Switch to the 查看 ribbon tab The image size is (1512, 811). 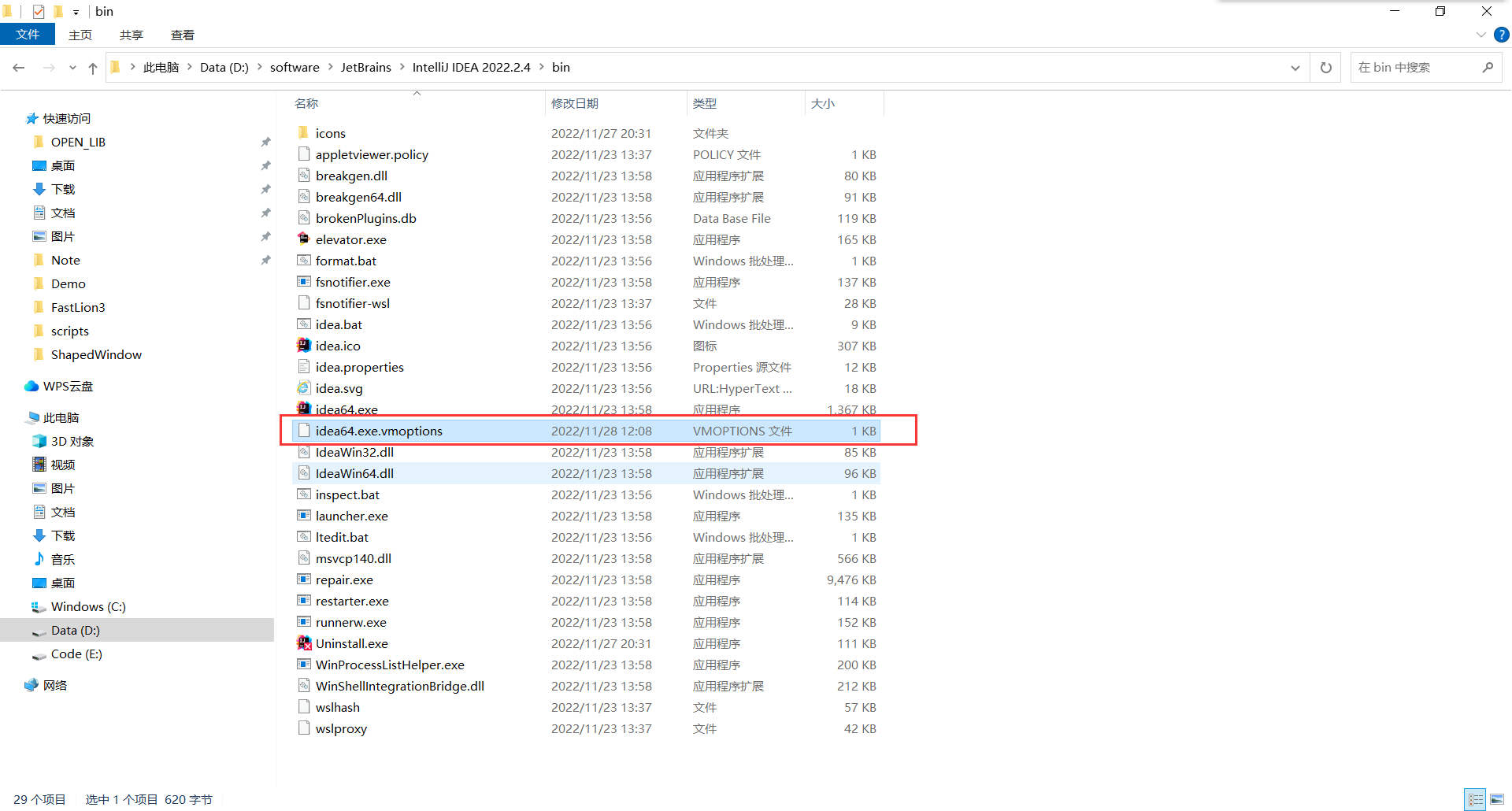183,35
